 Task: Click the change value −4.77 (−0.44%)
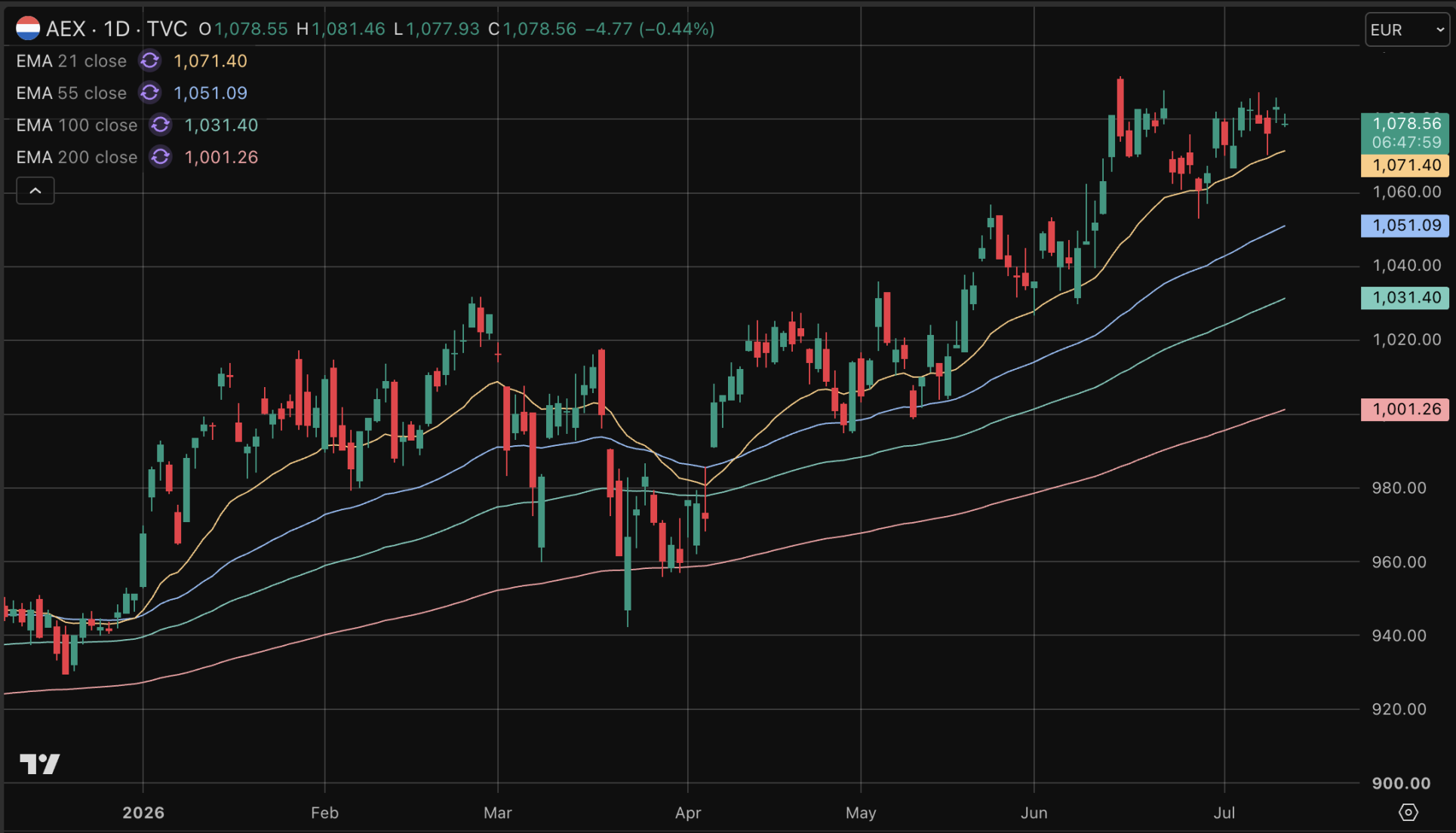[650, 29]
